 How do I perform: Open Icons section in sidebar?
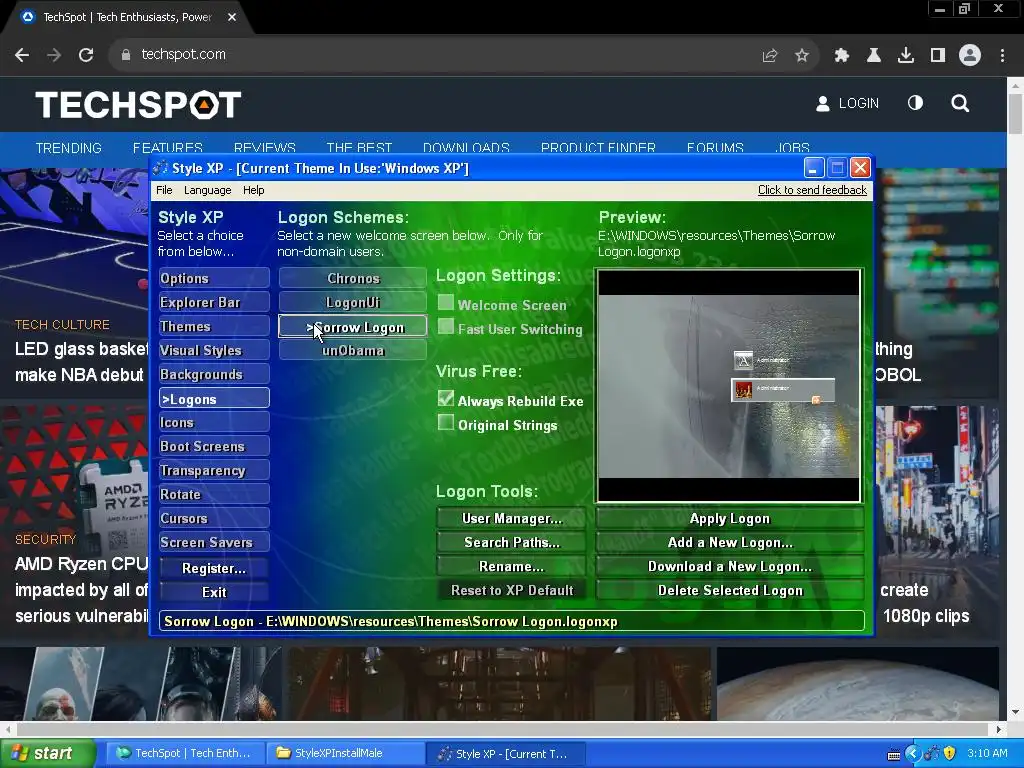[214, 423]
